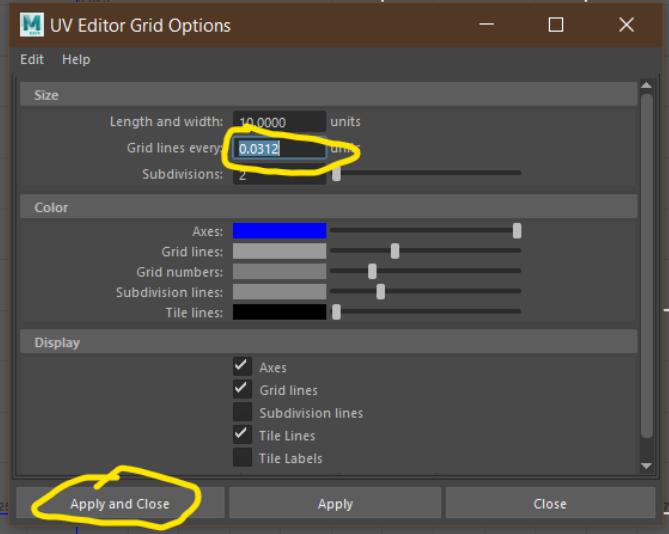
Task: Close the window with the X icon
Action: 626,24
